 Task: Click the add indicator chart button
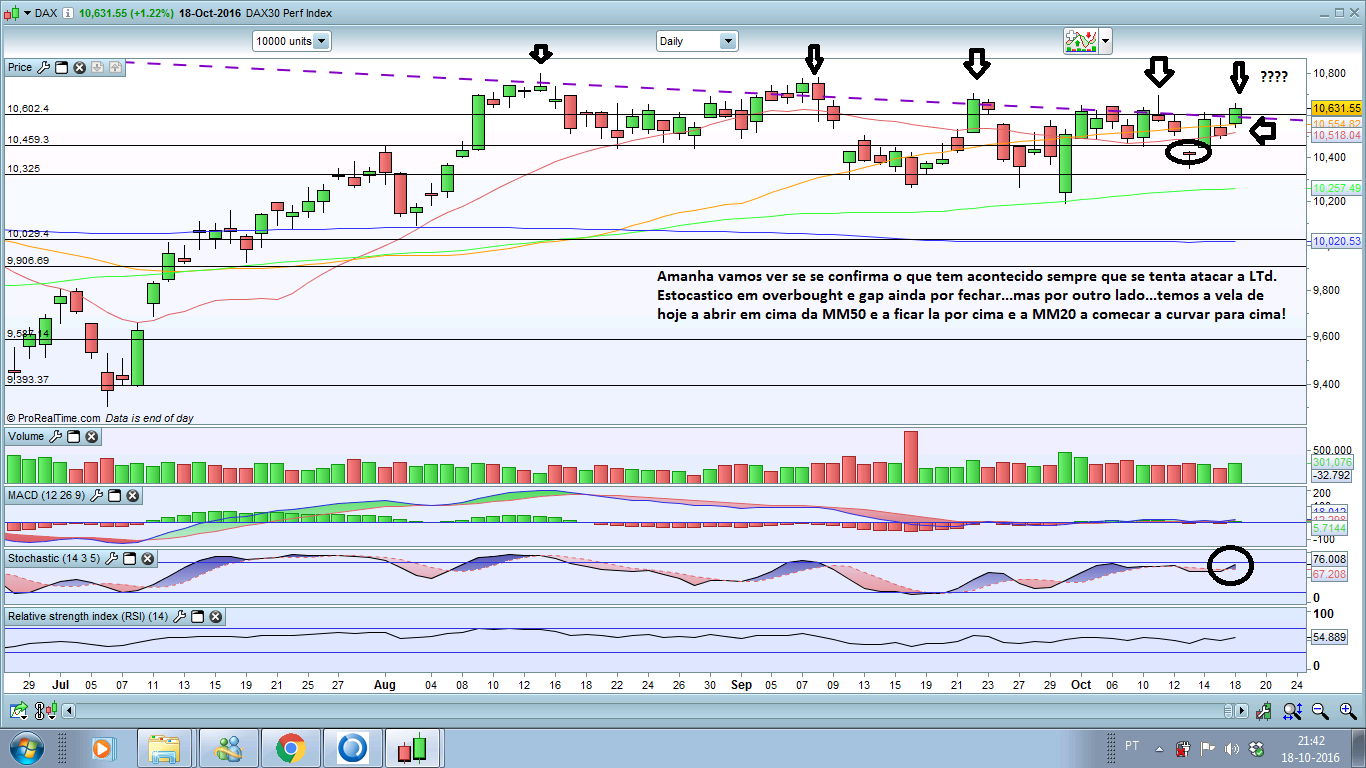click(x=1079, y=41)
